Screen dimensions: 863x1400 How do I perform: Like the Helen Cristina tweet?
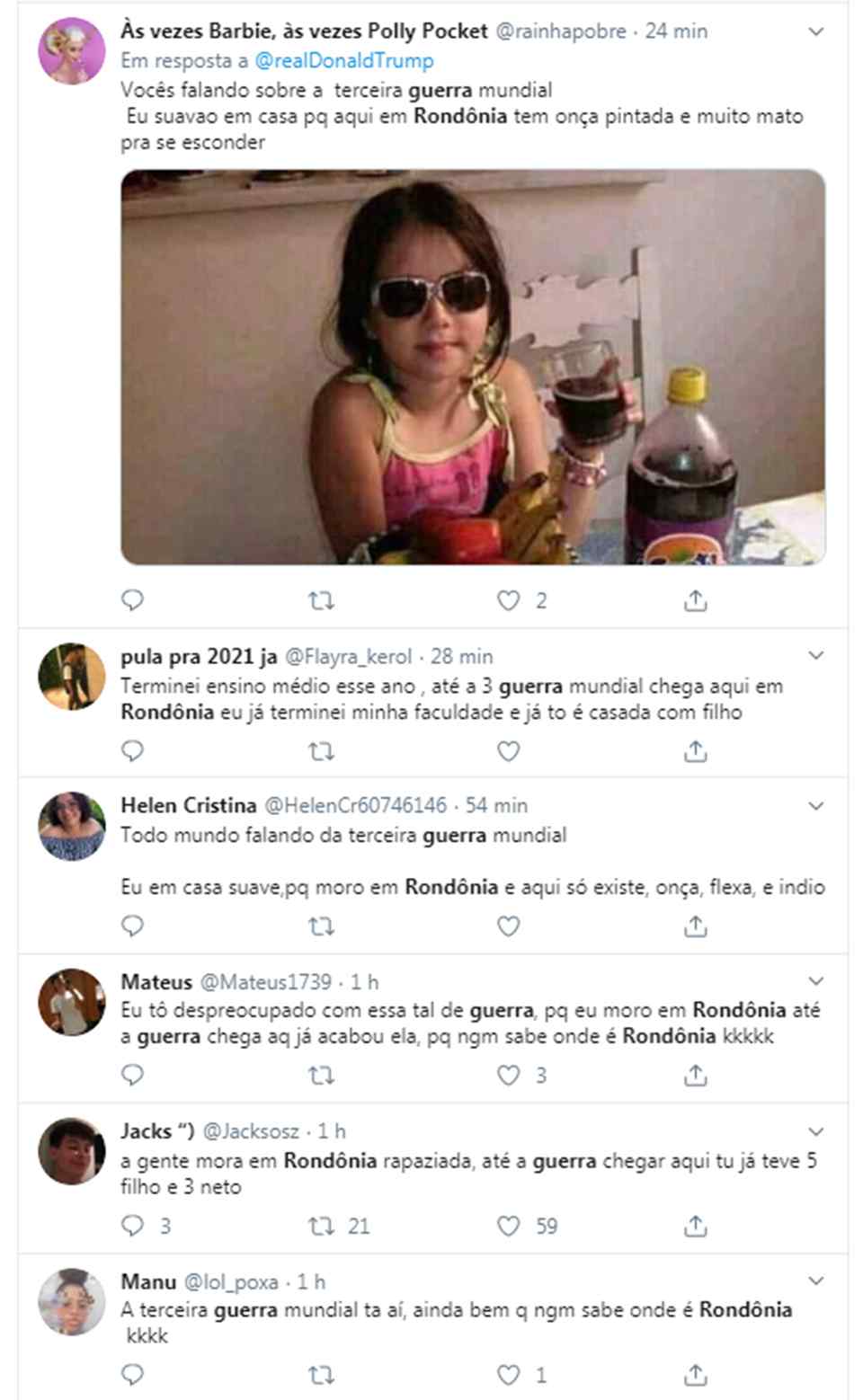(x=509, y=926)
